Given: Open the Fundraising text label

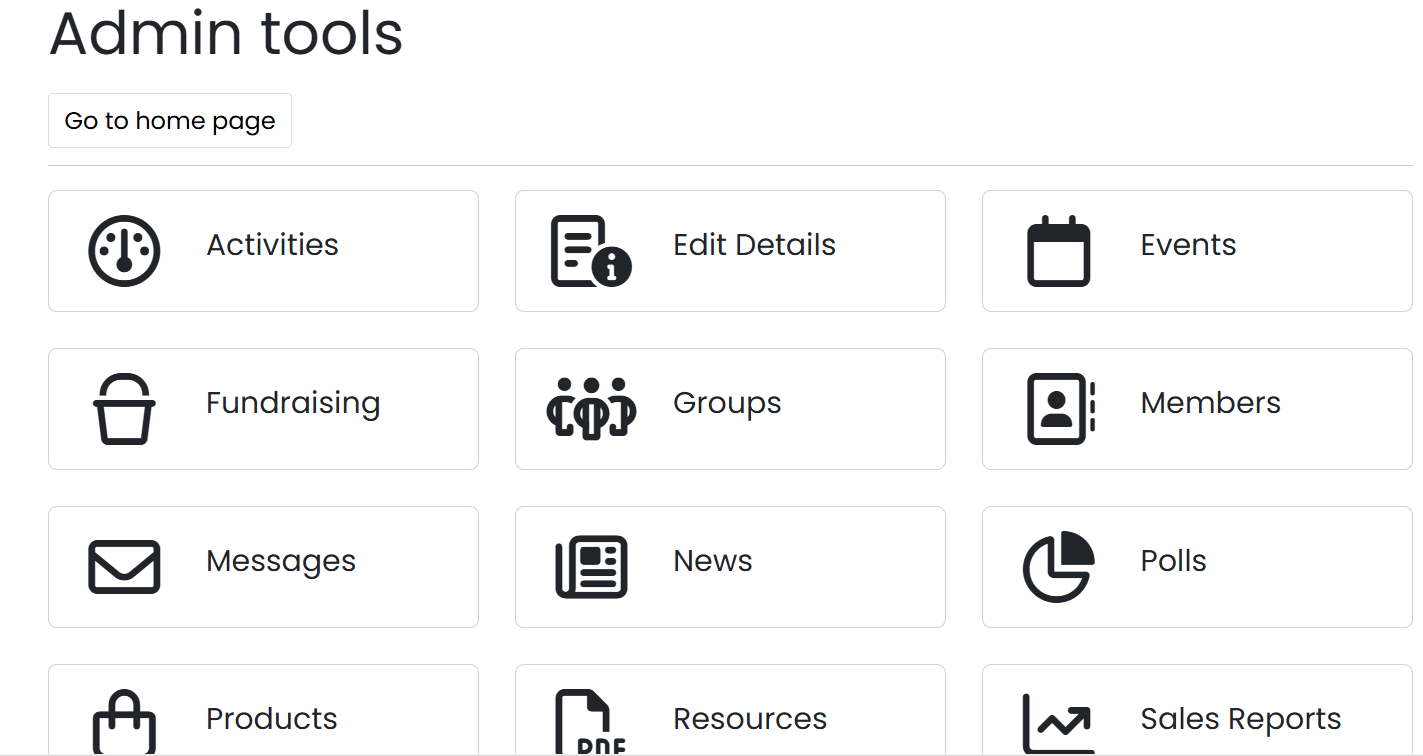Looking at the screenshot, I should click(293, 403).
